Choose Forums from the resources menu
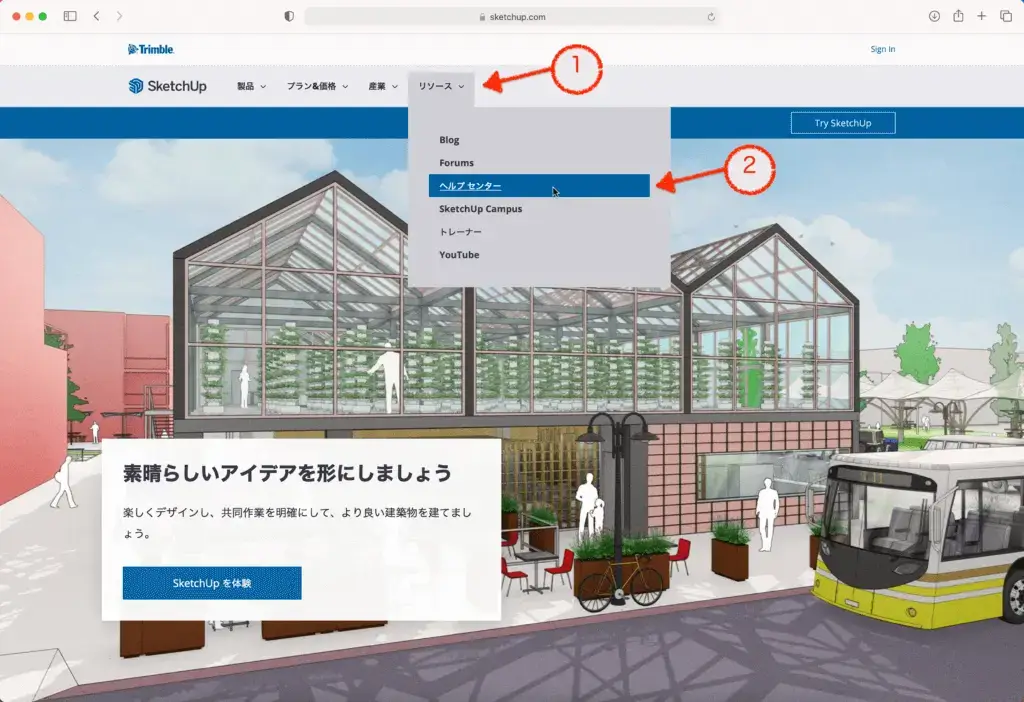This screenshot has width=1024, height=702. [457, 163]
